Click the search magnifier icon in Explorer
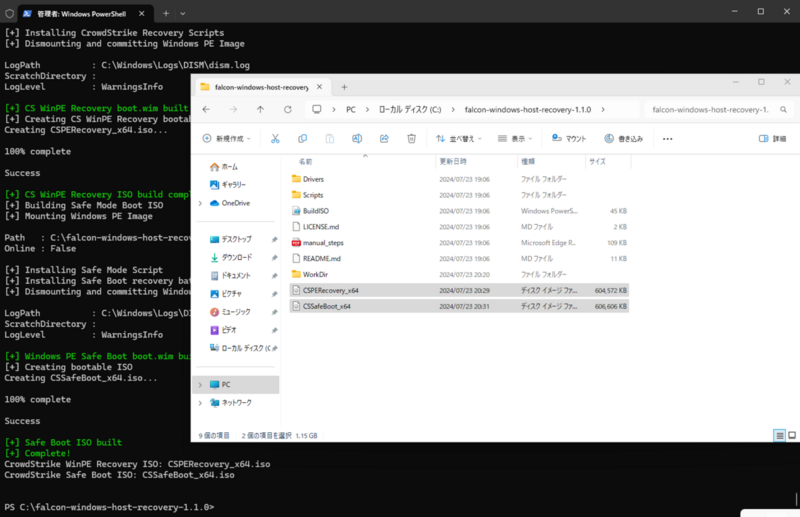 [x=783, y=110]
